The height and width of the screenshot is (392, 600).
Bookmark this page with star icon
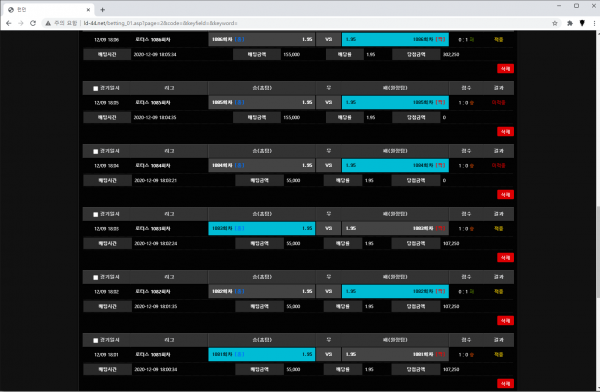(x=555, y=23)
